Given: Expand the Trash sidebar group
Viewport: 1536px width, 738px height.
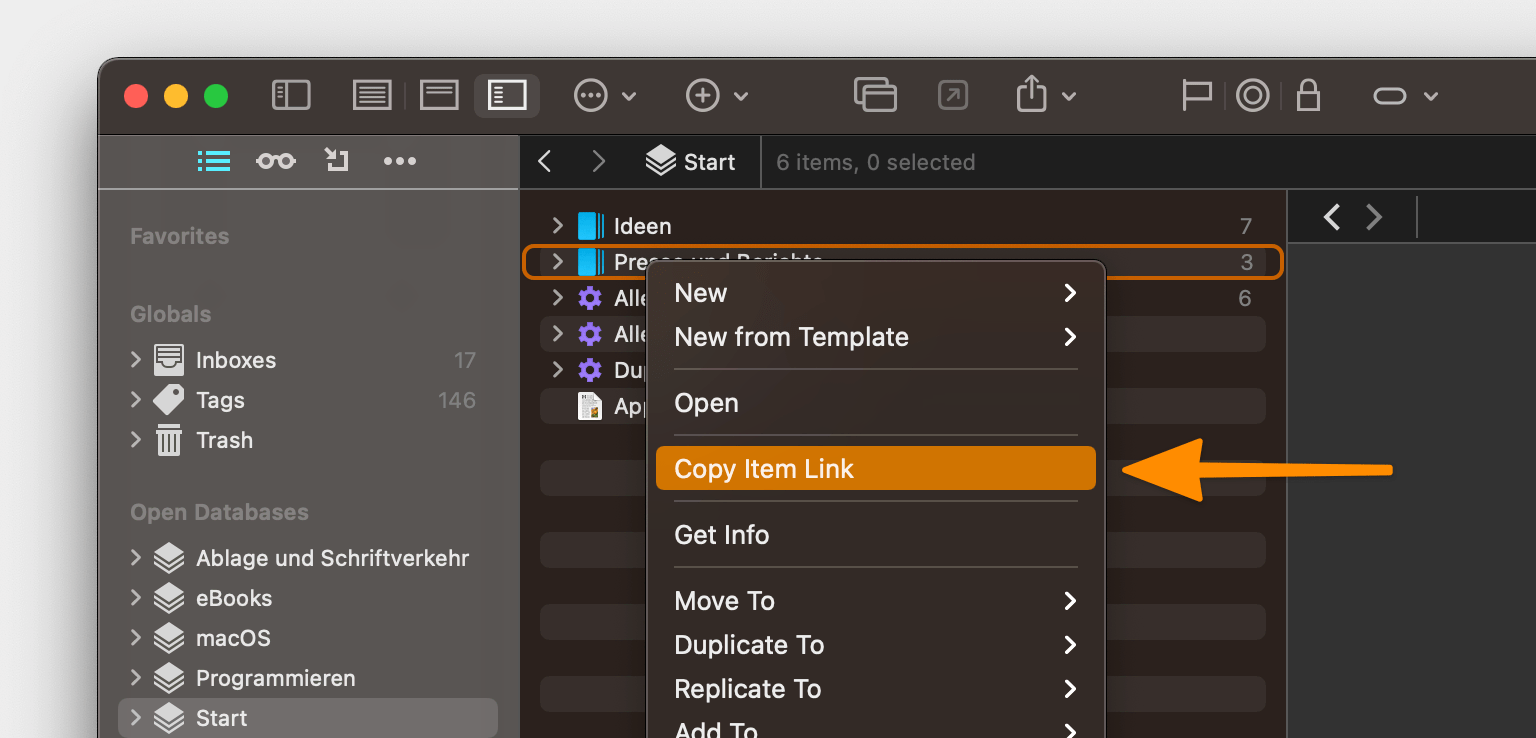Looking at the screenshot, I should click(136, 439).
